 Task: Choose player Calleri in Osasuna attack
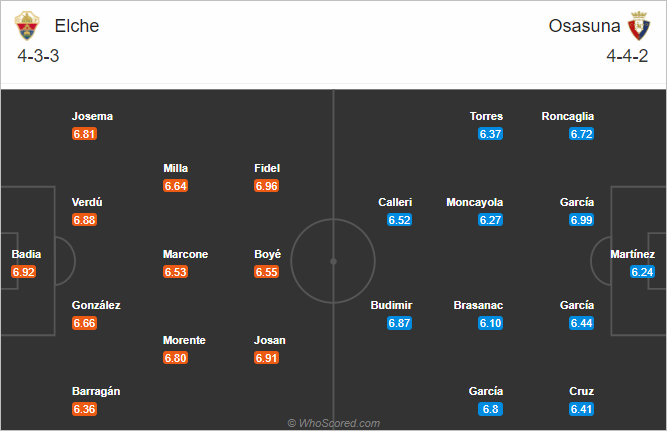(x=395, y=202)
